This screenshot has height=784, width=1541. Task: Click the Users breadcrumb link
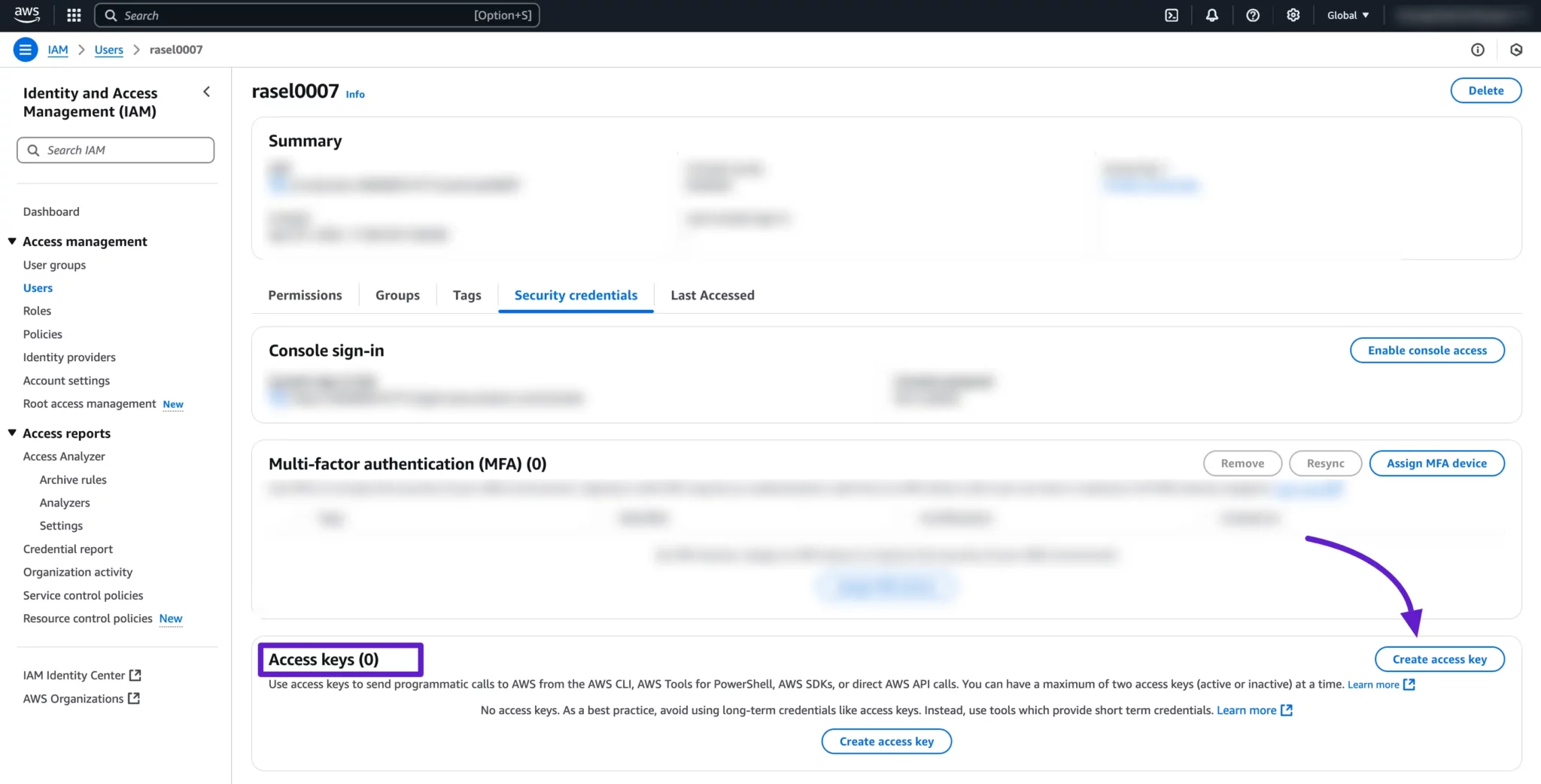point(108,50)
